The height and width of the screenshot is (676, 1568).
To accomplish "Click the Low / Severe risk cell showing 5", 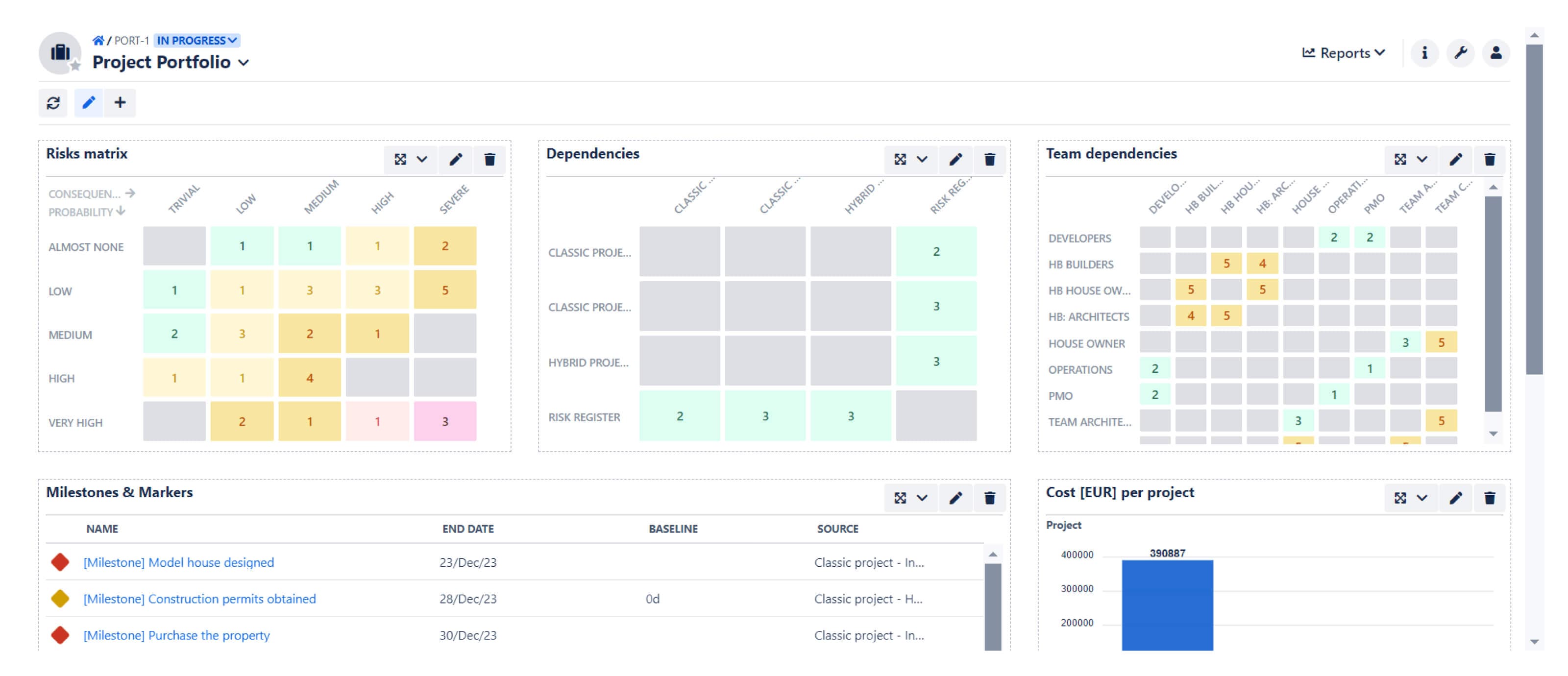I will tap(445, 290).
